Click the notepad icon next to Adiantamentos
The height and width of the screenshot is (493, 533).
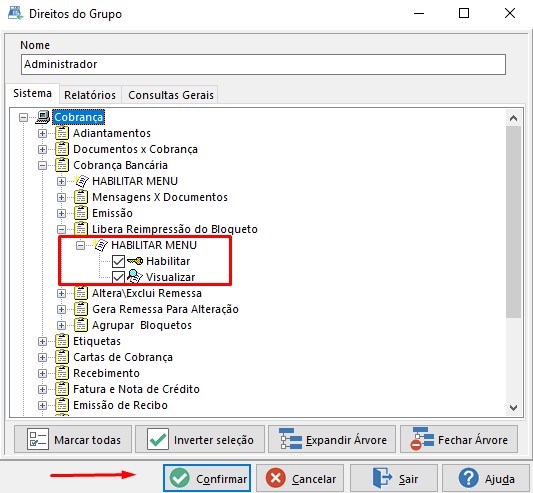pos(62,133)
